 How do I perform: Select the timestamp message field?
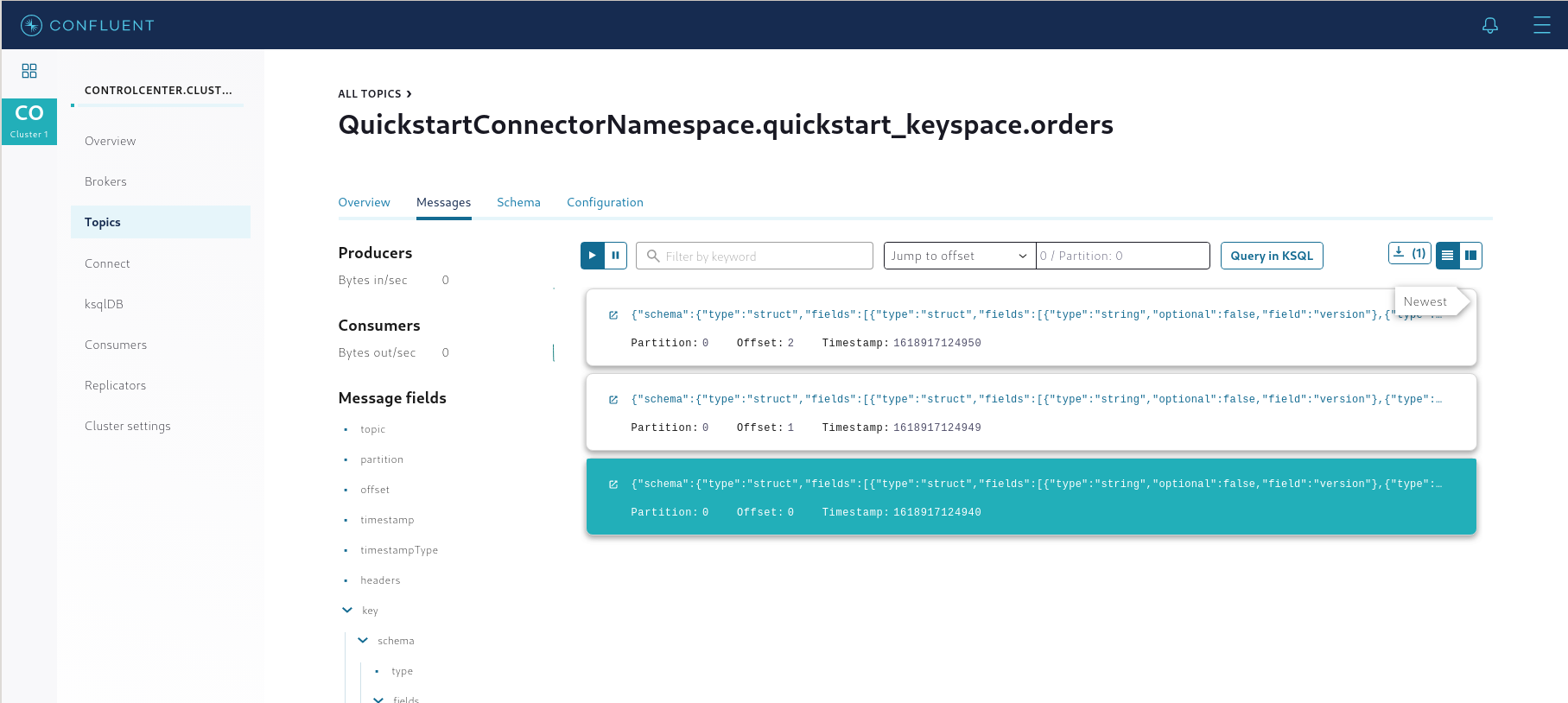(x=387, y=520)
